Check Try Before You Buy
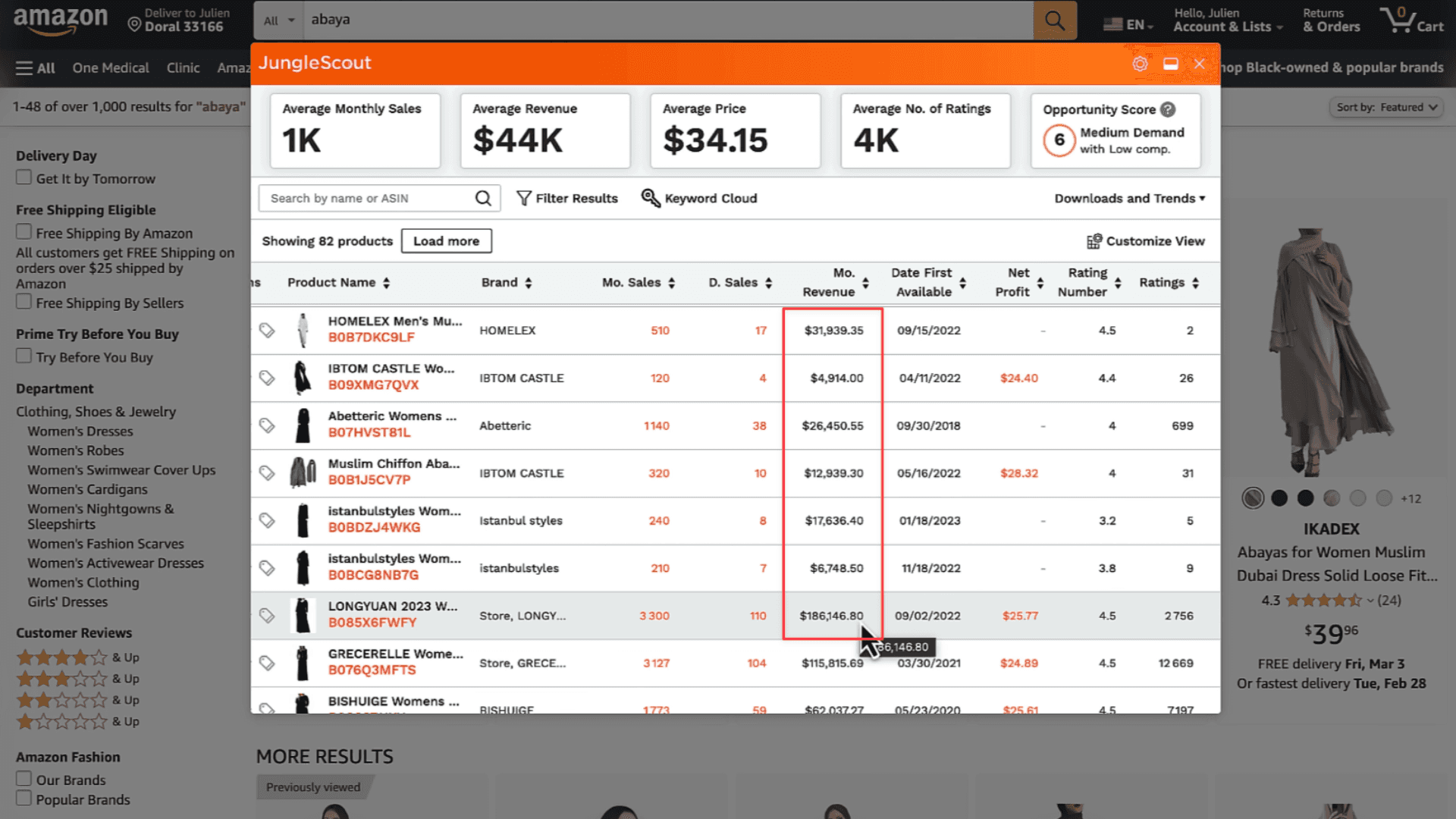The image size is (1456, 819). point(24,356)
